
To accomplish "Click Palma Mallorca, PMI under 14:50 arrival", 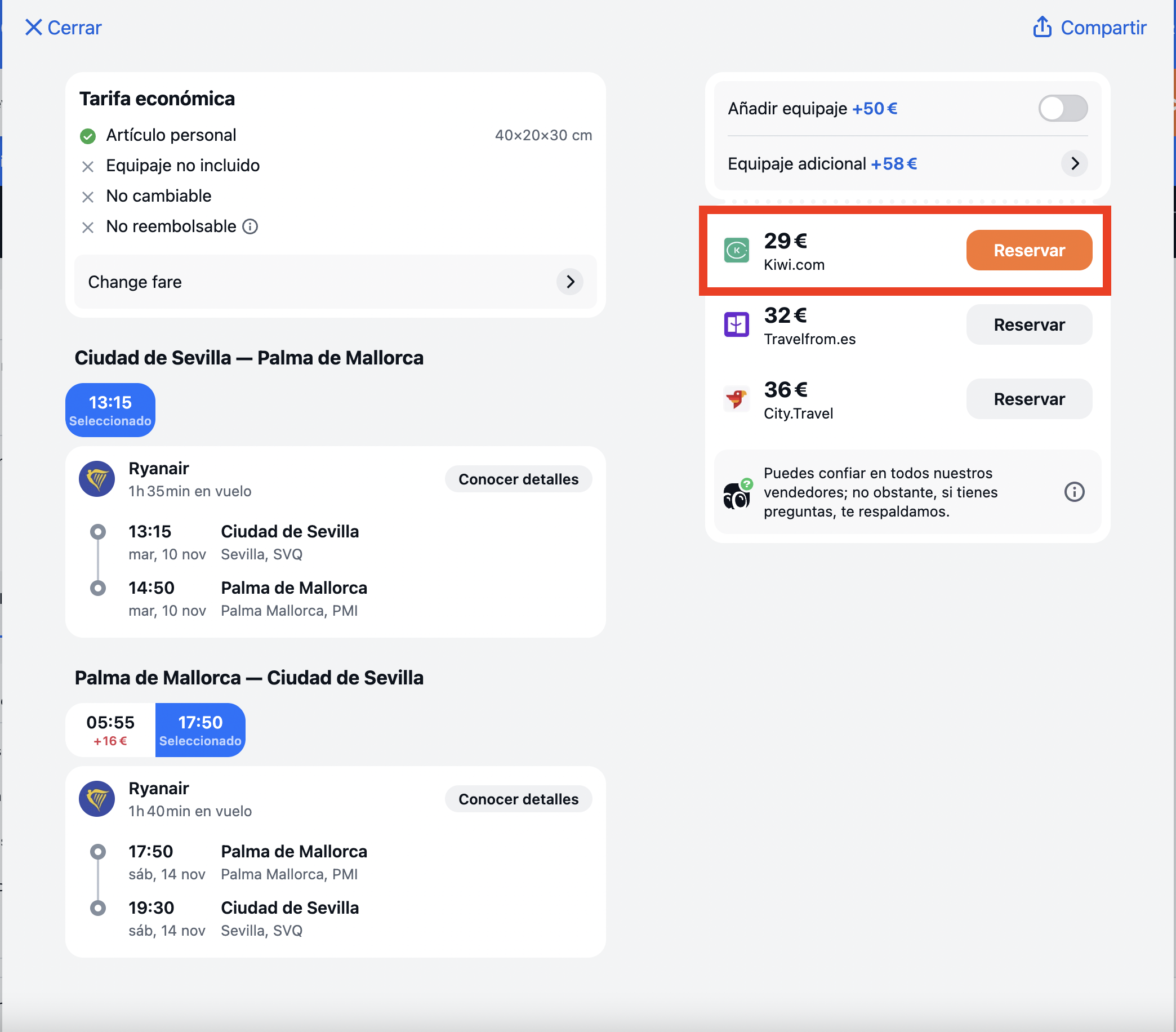I will [x=289, y=611].
